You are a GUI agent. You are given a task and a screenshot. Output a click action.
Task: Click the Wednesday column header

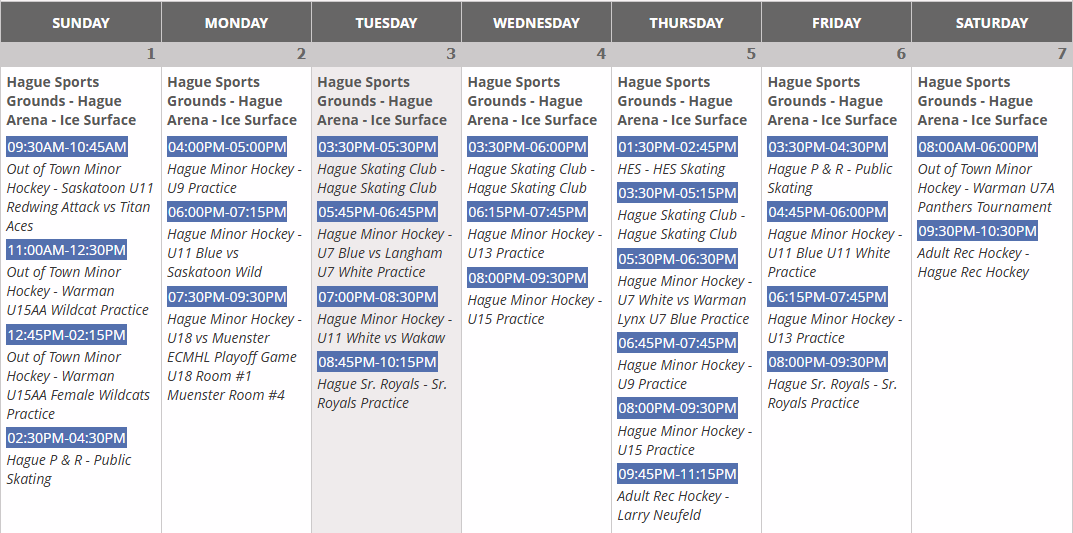point(536,23)
